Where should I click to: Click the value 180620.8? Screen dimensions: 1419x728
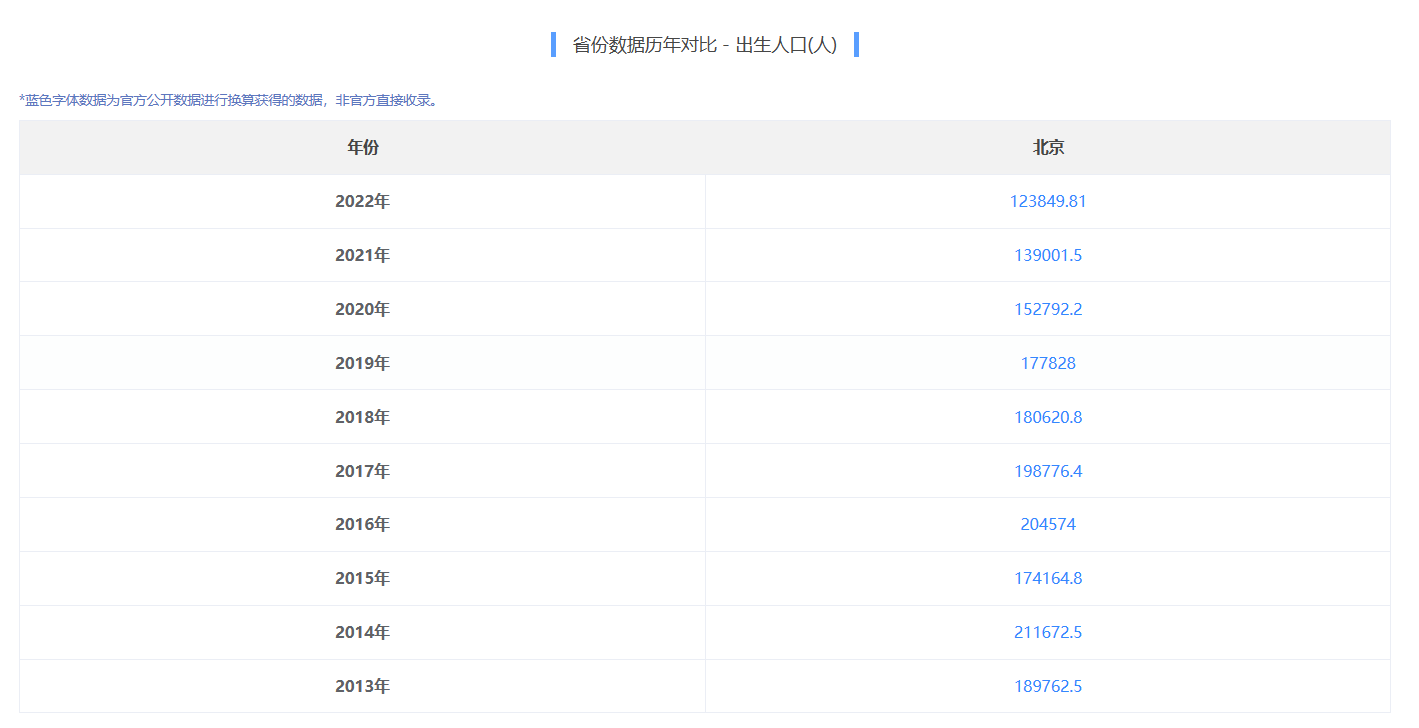[x=1048, y=417]
